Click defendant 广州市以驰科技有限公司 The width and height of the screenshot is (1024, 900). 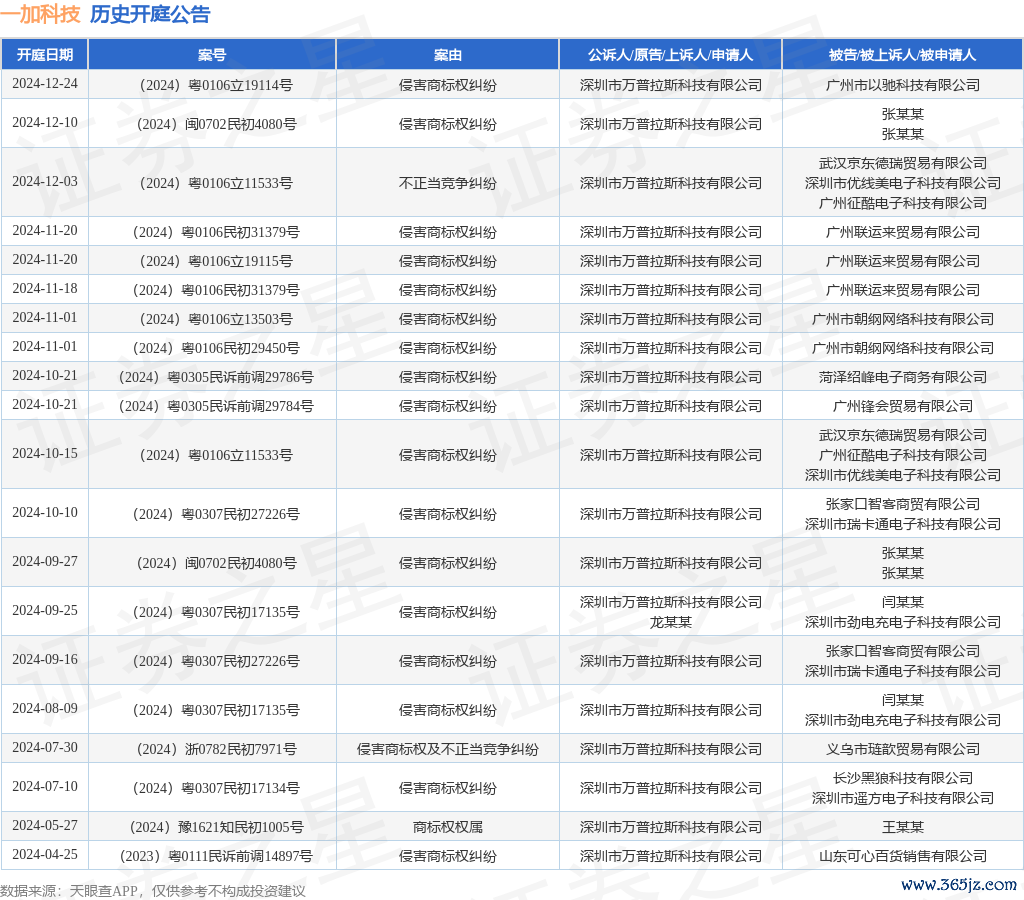point(903,86)
